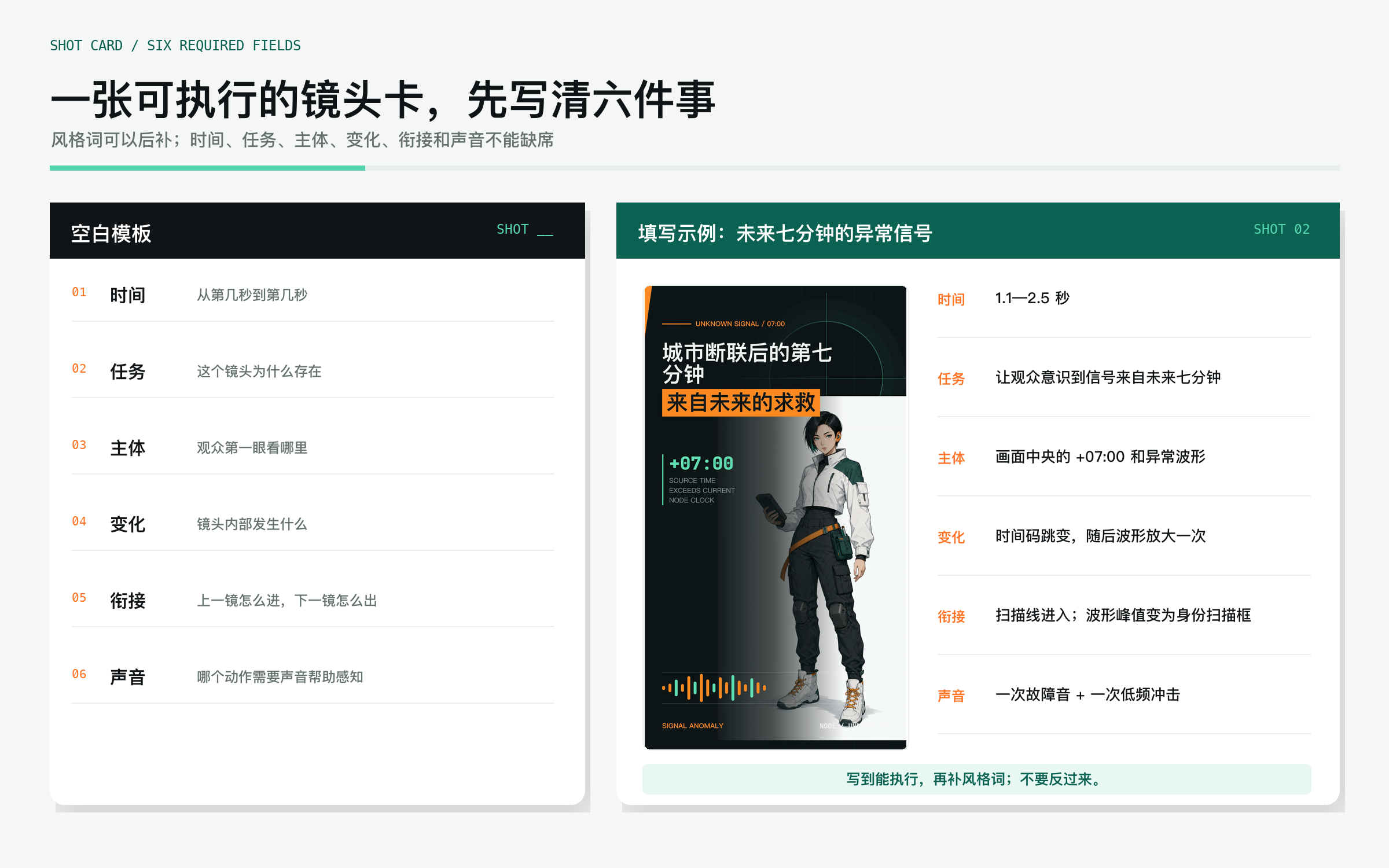Viewport: 1389px width, 868px height.
Task: Click the heading '填写示例：未来七分钟的异常信号'
Action: (785, 234)
